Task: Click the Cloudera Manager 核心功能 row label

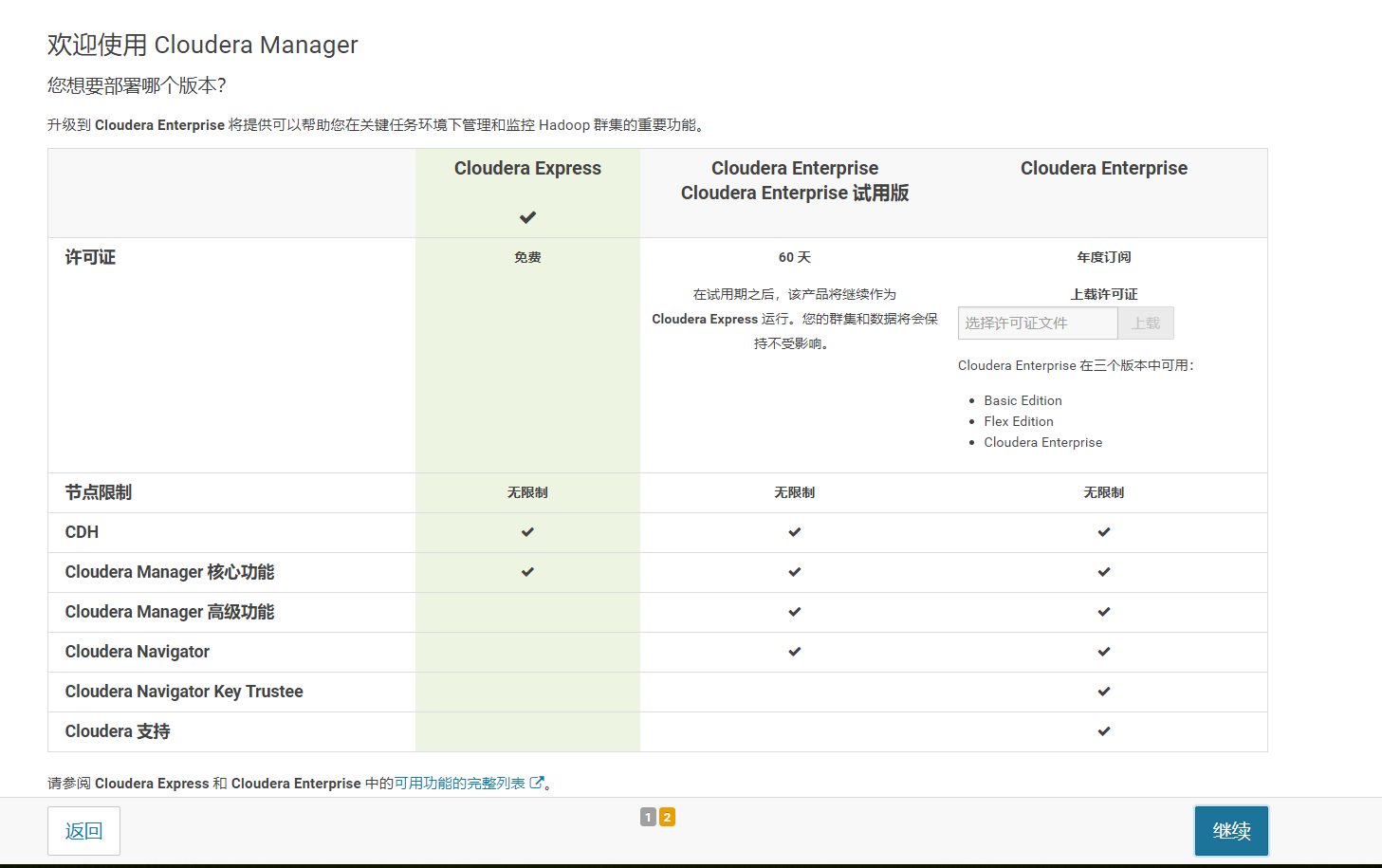Action: point(170,572)
